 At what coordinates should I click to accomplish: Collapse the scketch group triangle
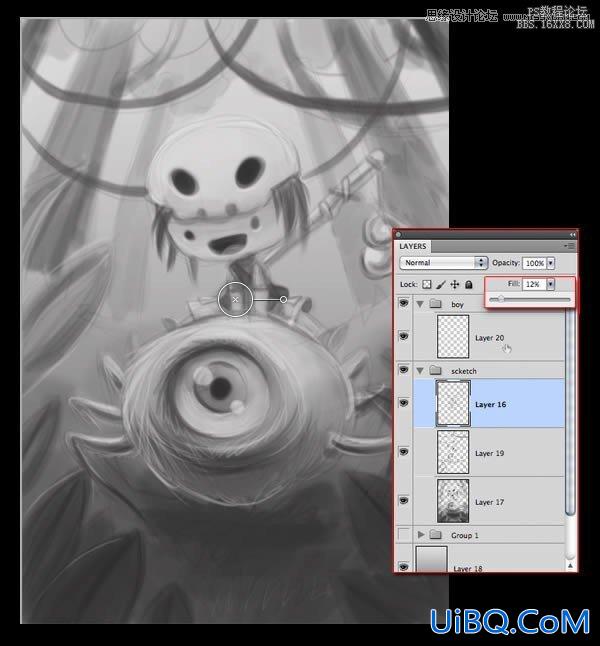point(420,371)
